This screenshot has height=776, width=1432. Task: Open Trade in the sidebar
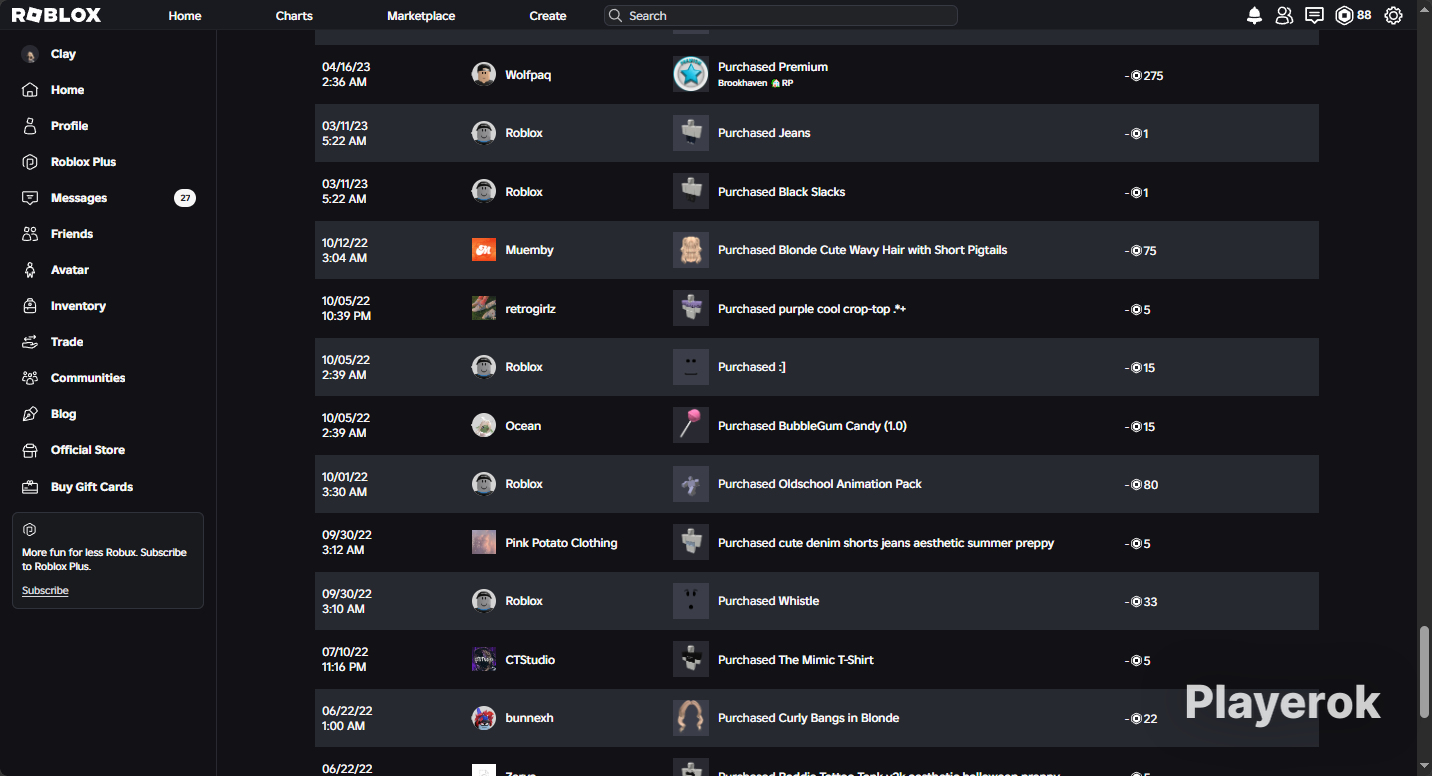(x=66, y=342)
